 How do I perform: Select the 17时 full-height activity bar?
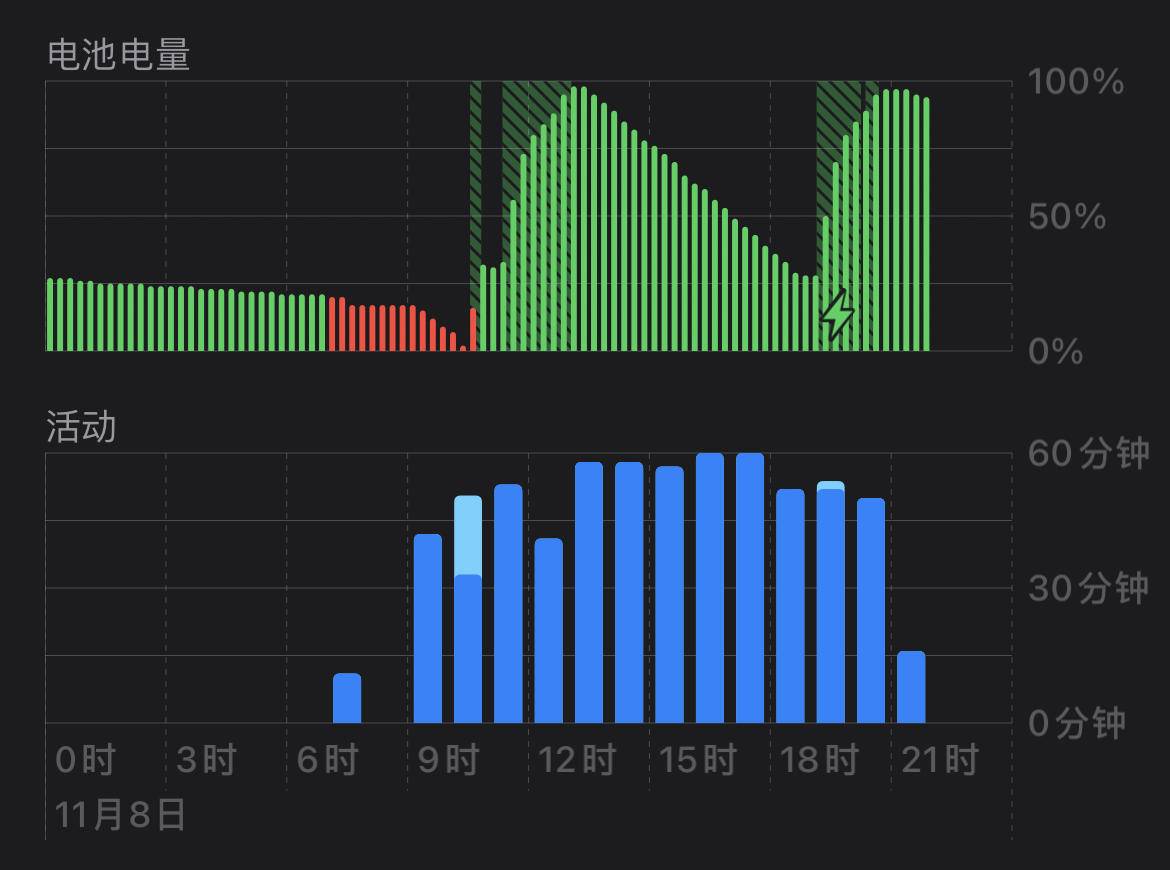point(750,588)
